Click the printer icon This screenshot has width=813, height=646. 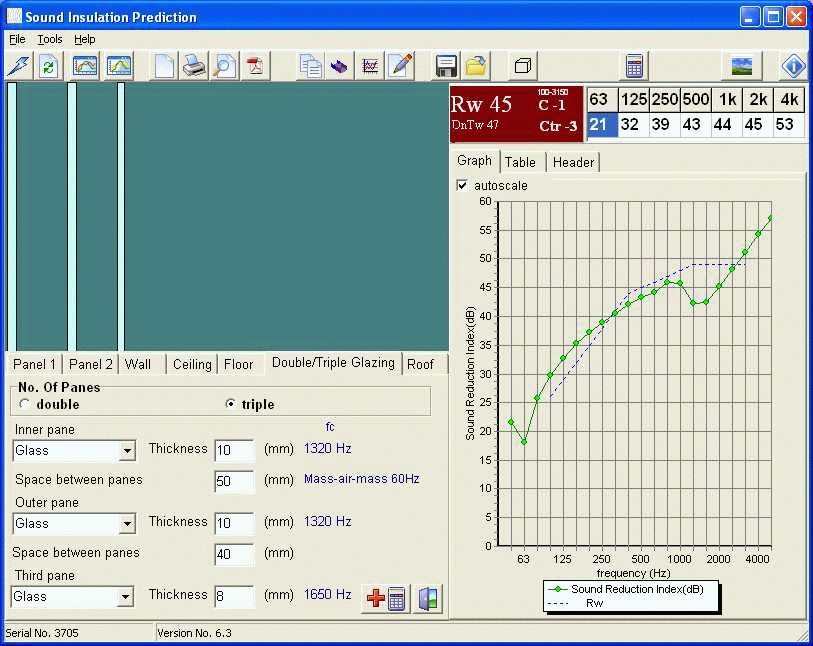click(x=194, y=66)
